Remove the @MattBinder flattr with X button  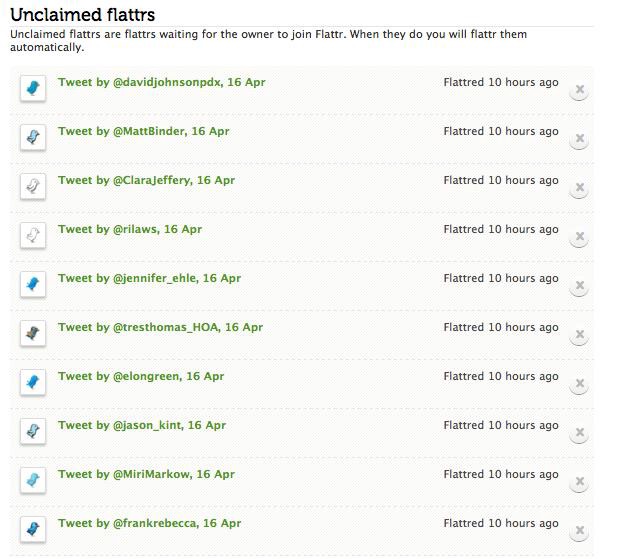[579, 139]
